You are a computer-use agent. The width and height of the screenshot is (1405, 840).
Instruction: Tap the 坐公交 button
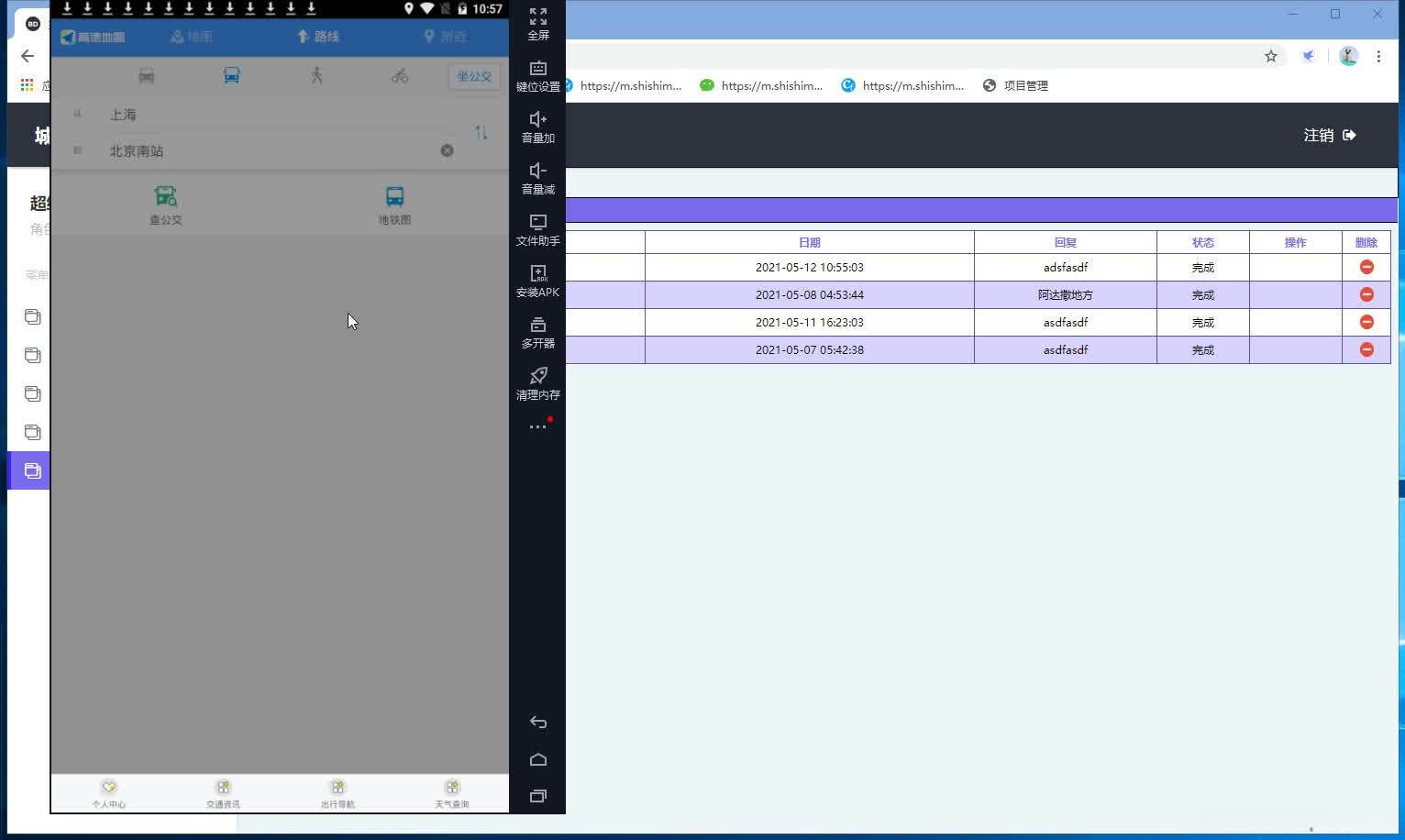tap(474, 76)
